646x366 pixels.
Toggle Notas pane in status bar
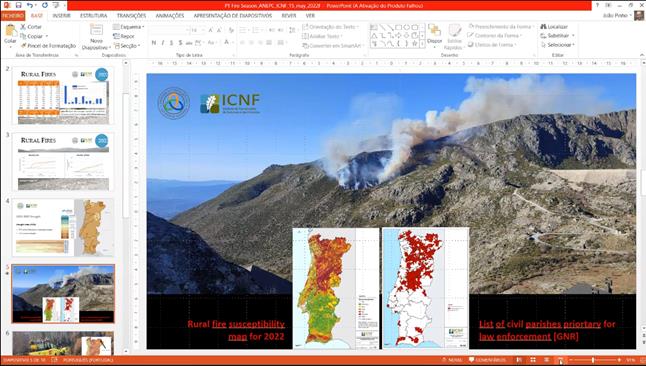[x=452, y=360]
